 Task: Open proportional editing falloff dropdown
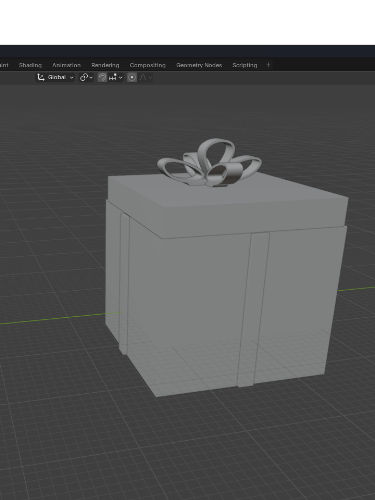tap(146, 77)
